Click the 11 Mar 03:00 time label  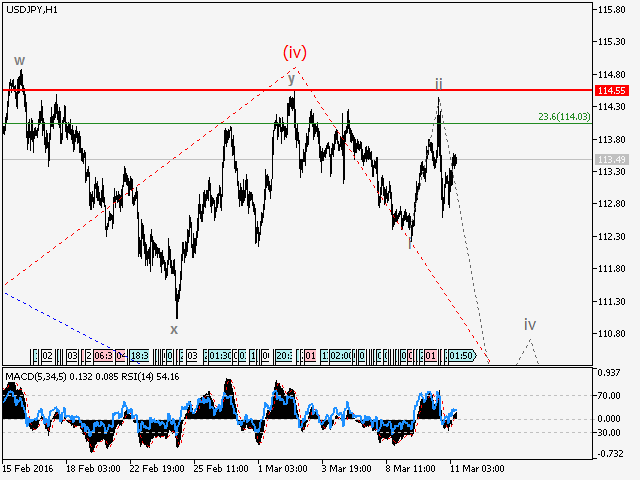pyautogui.click(x=477, y=469)
